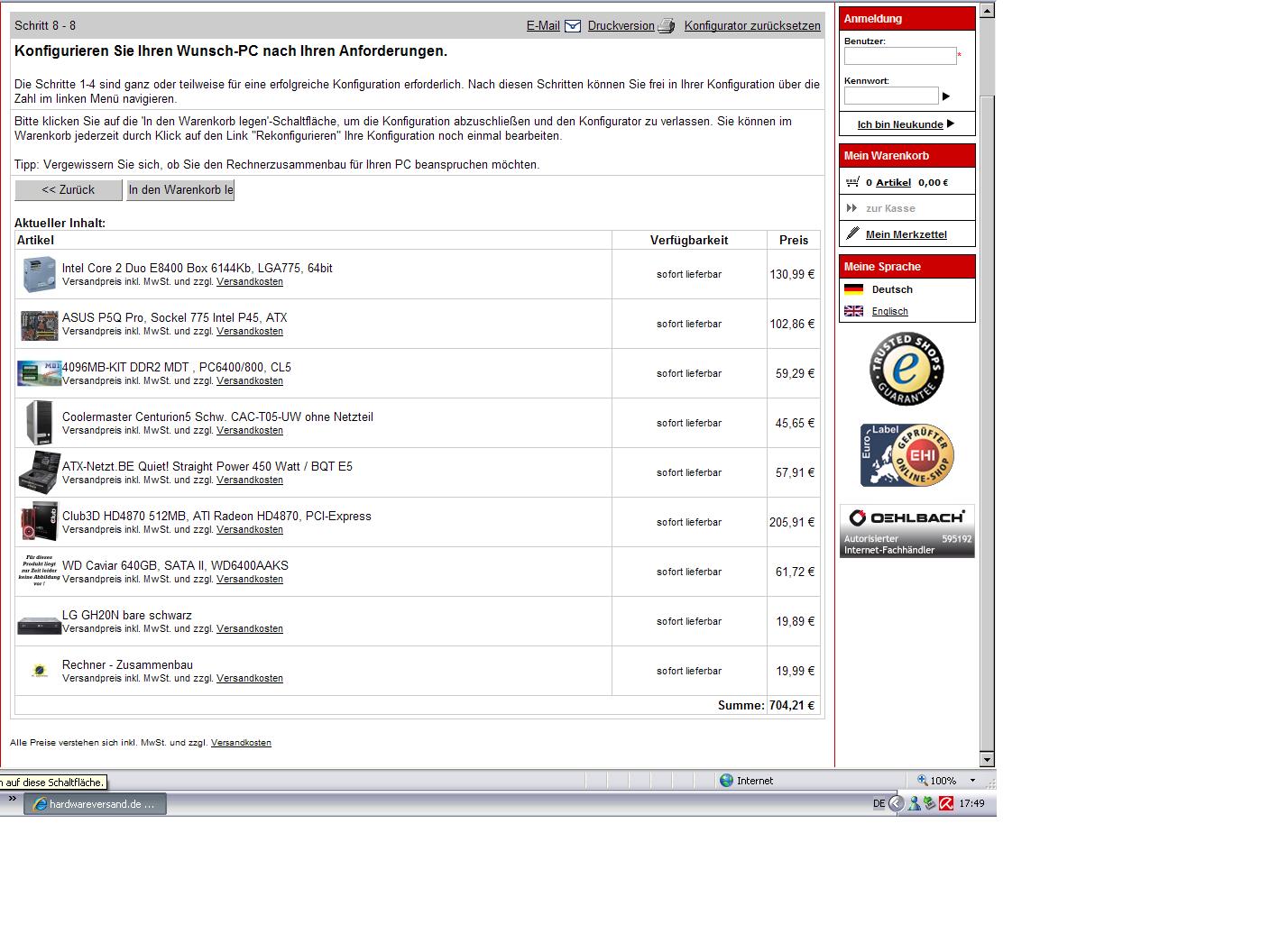Click the E-Mail envelope icon
Screen dimensions: 1270x952
(x=573, y=26)
